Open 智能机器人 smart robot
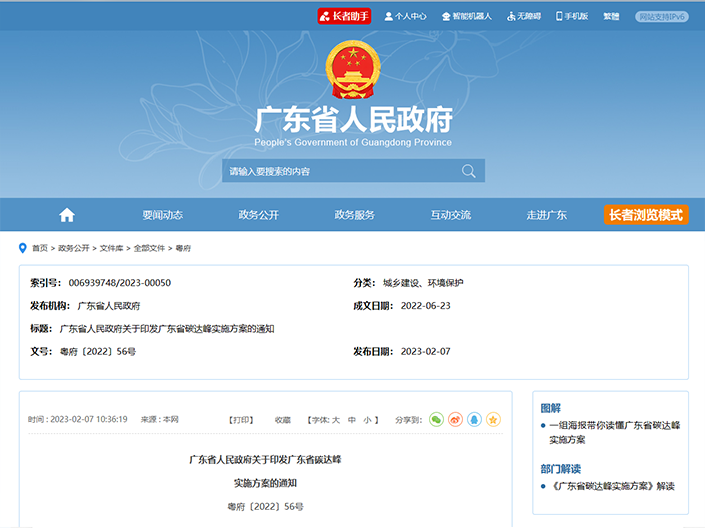Viewport: 705px width, 528px height. tap(465, 16)
